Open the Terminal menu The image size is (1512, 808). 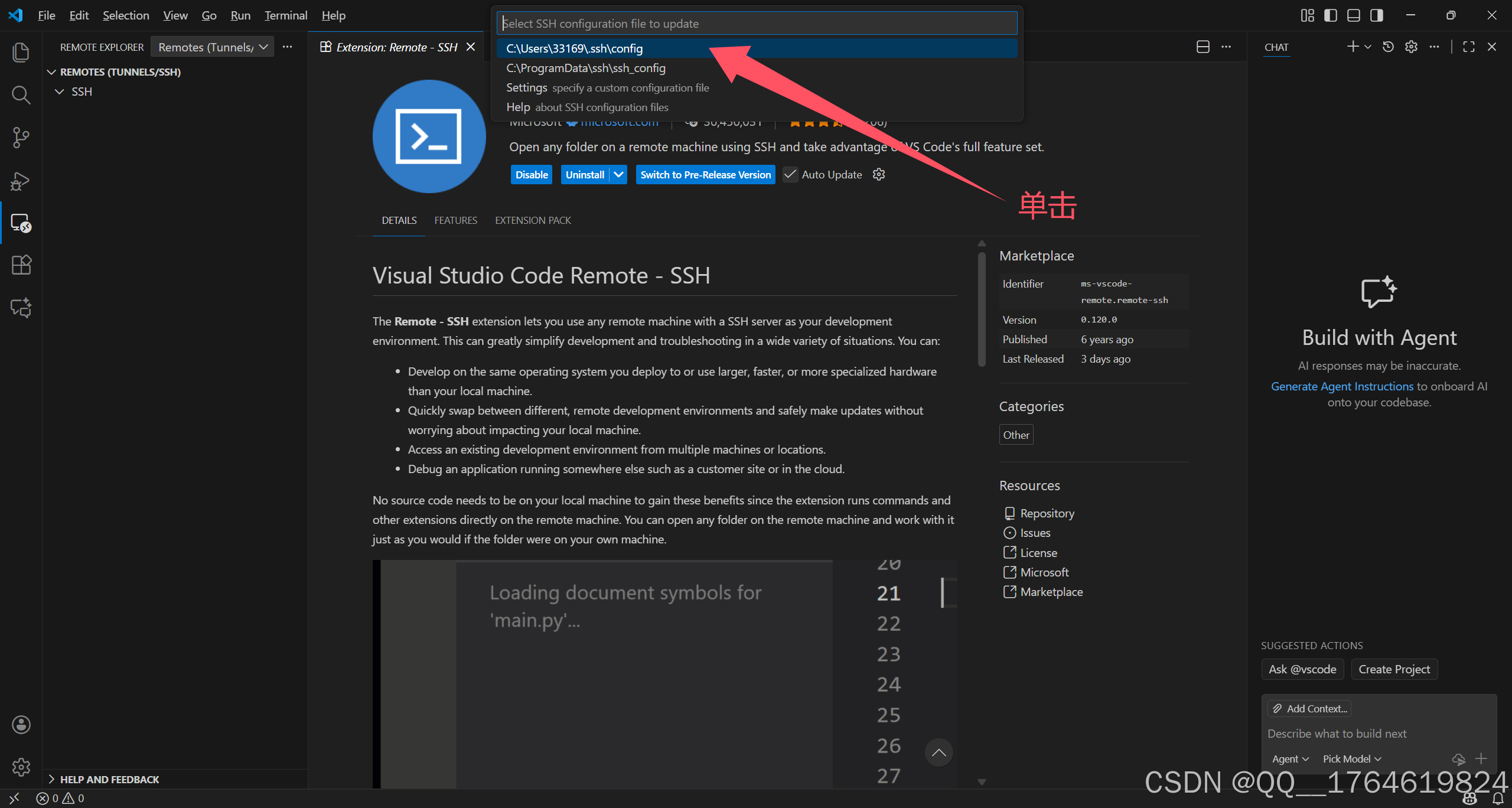pyautogui.click(x=285, y=15)
